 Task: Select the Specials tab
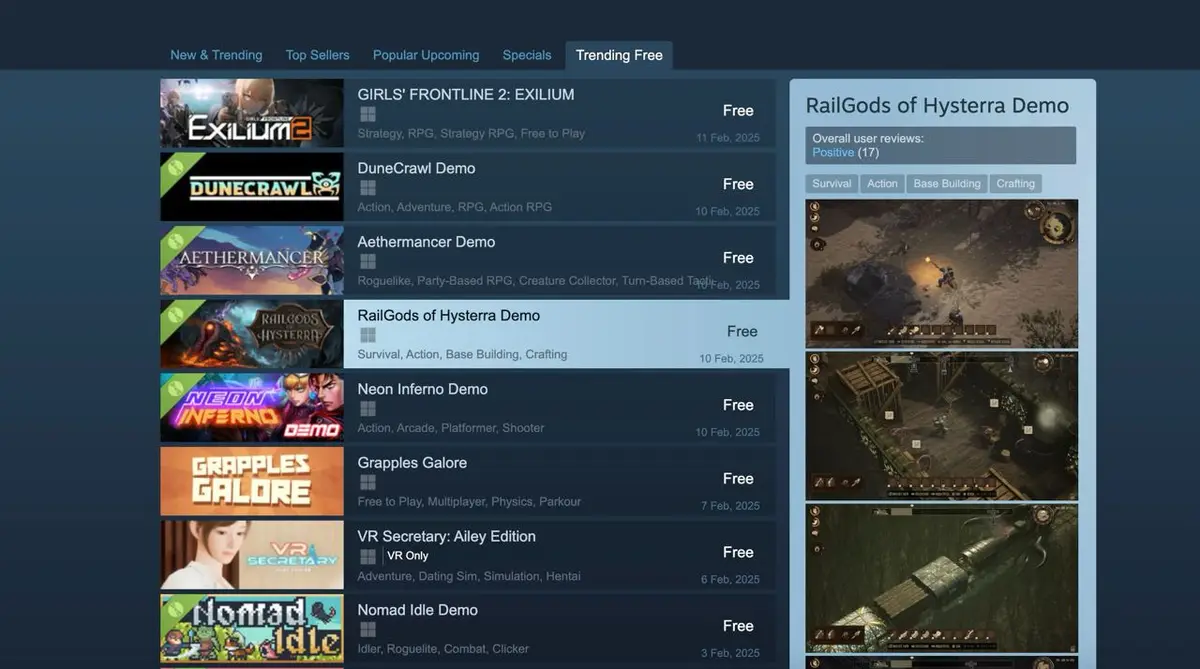click(527, 55)
